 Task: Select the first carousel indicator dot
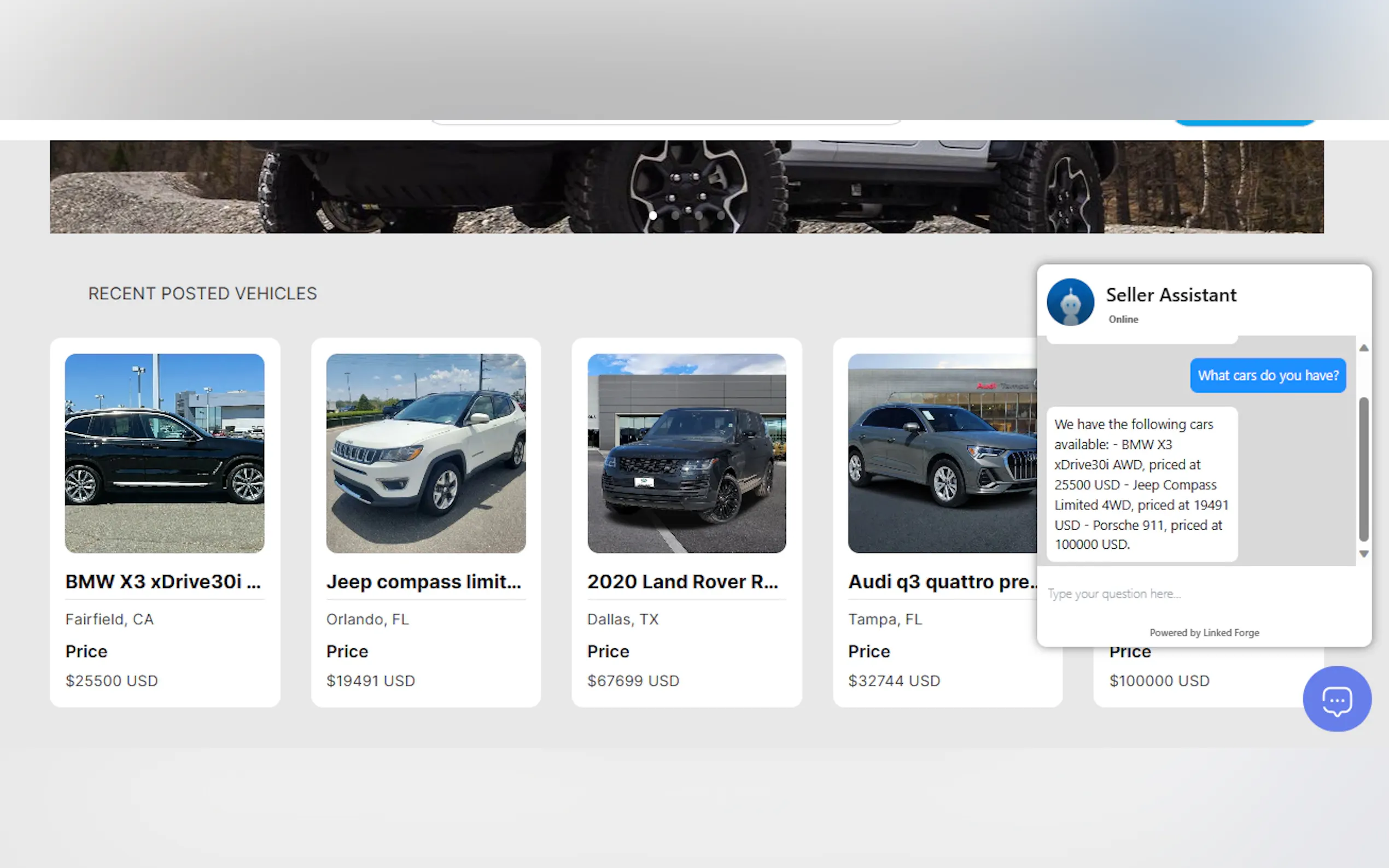(x=653, y=215)
